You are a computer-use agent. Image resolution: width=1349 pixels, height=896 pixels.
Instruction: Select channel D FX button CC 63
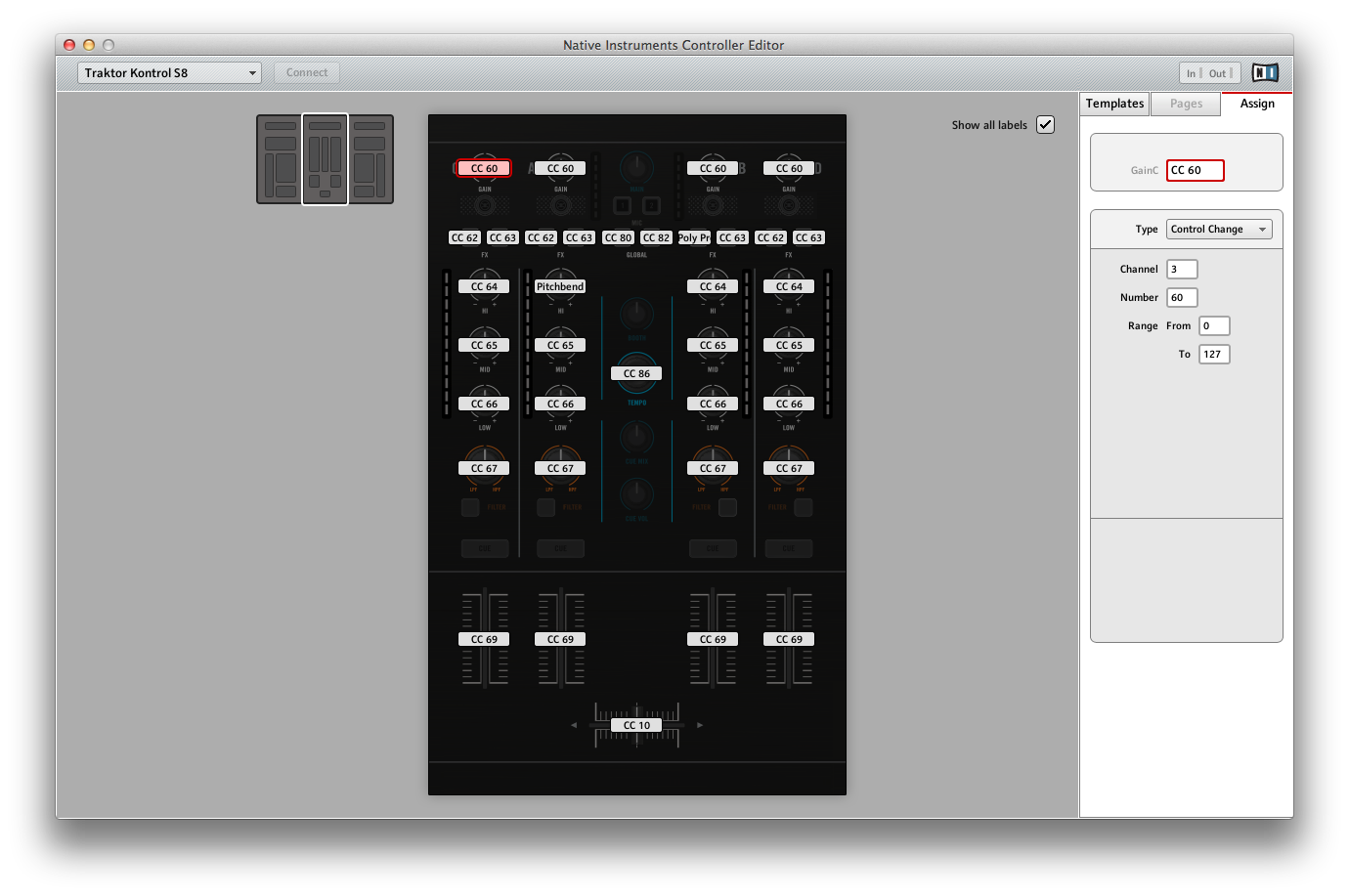[x=808, y=237]
